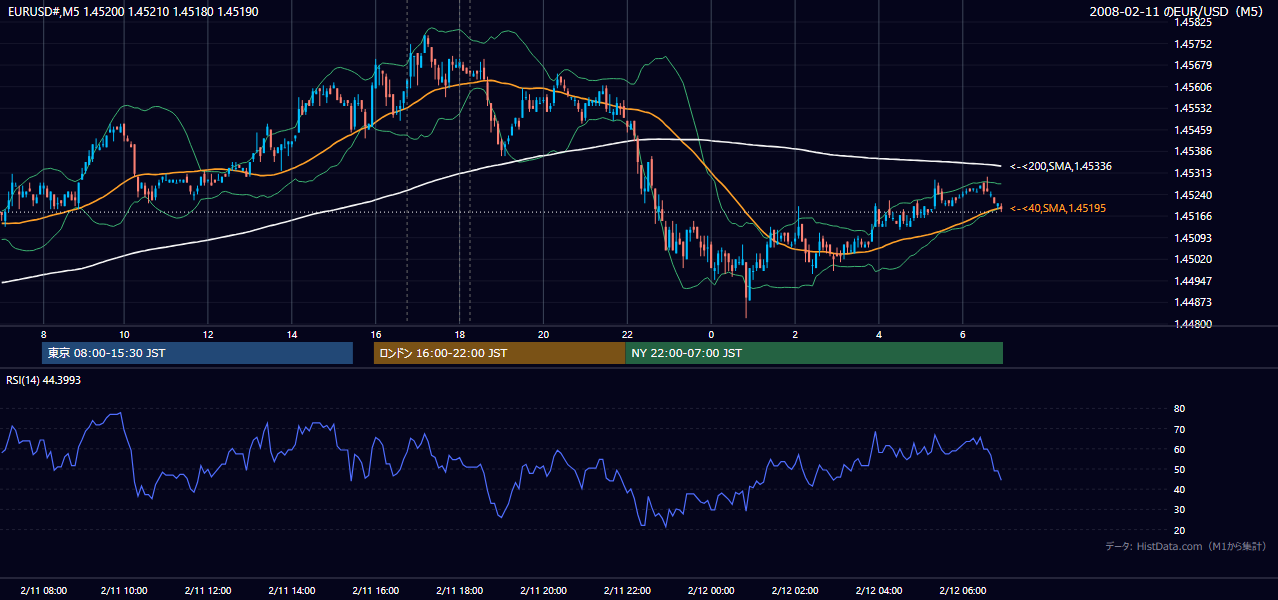Select the NY 22:00-07:00 JST session bar

point(814,353)
